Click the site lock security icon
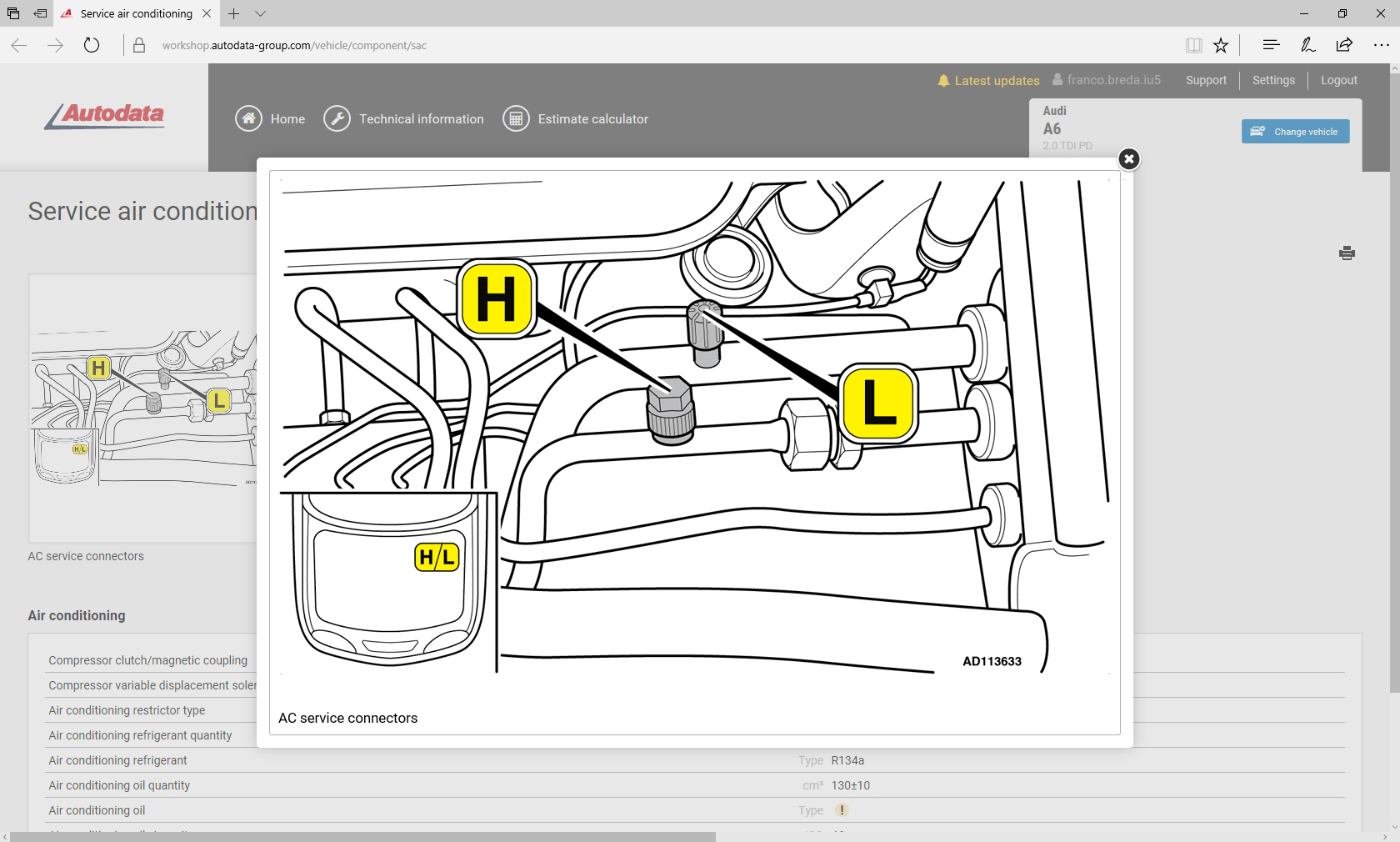This screenshot has height=842, width=1400. [x=139, y=45]
